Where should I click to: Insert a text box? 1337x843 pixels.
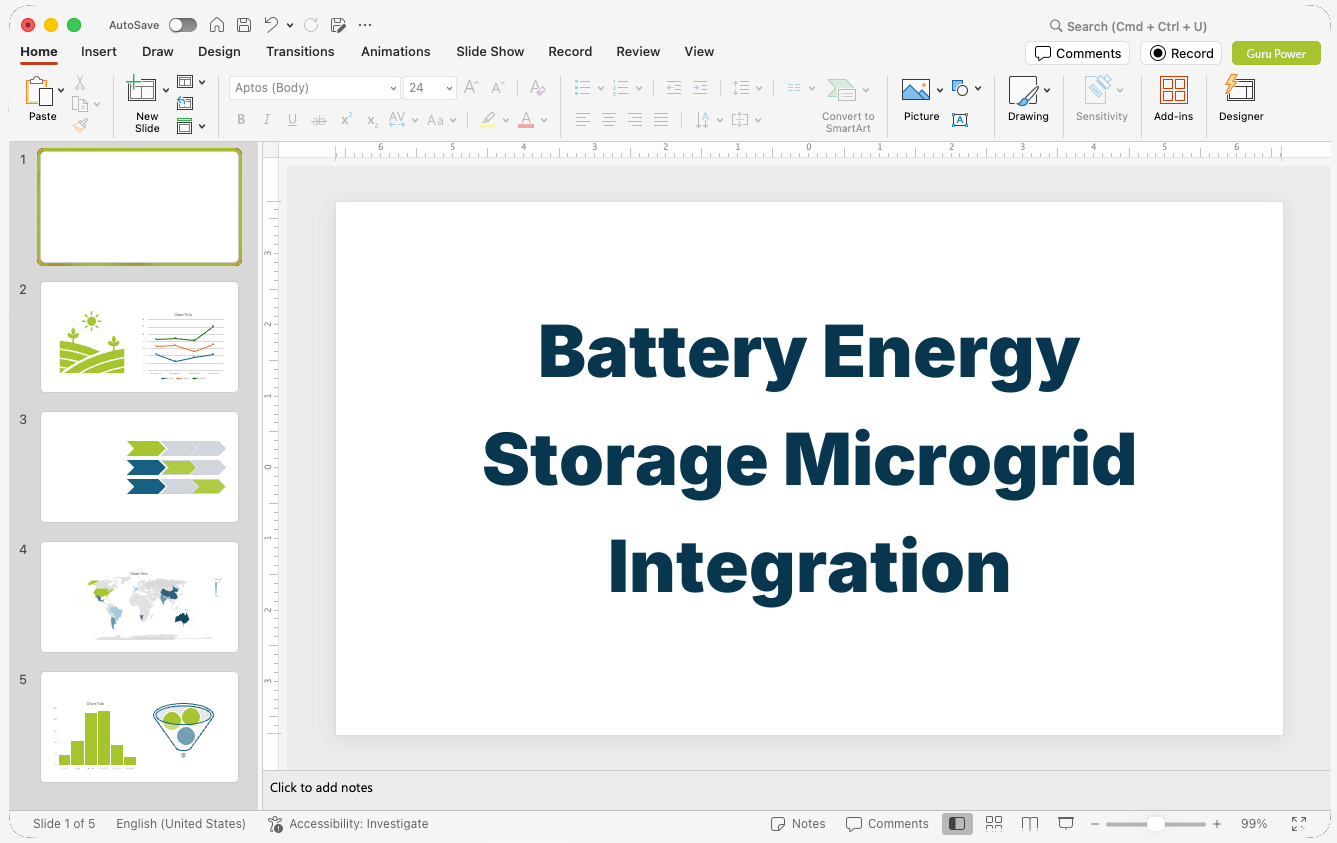coord(960,120)
